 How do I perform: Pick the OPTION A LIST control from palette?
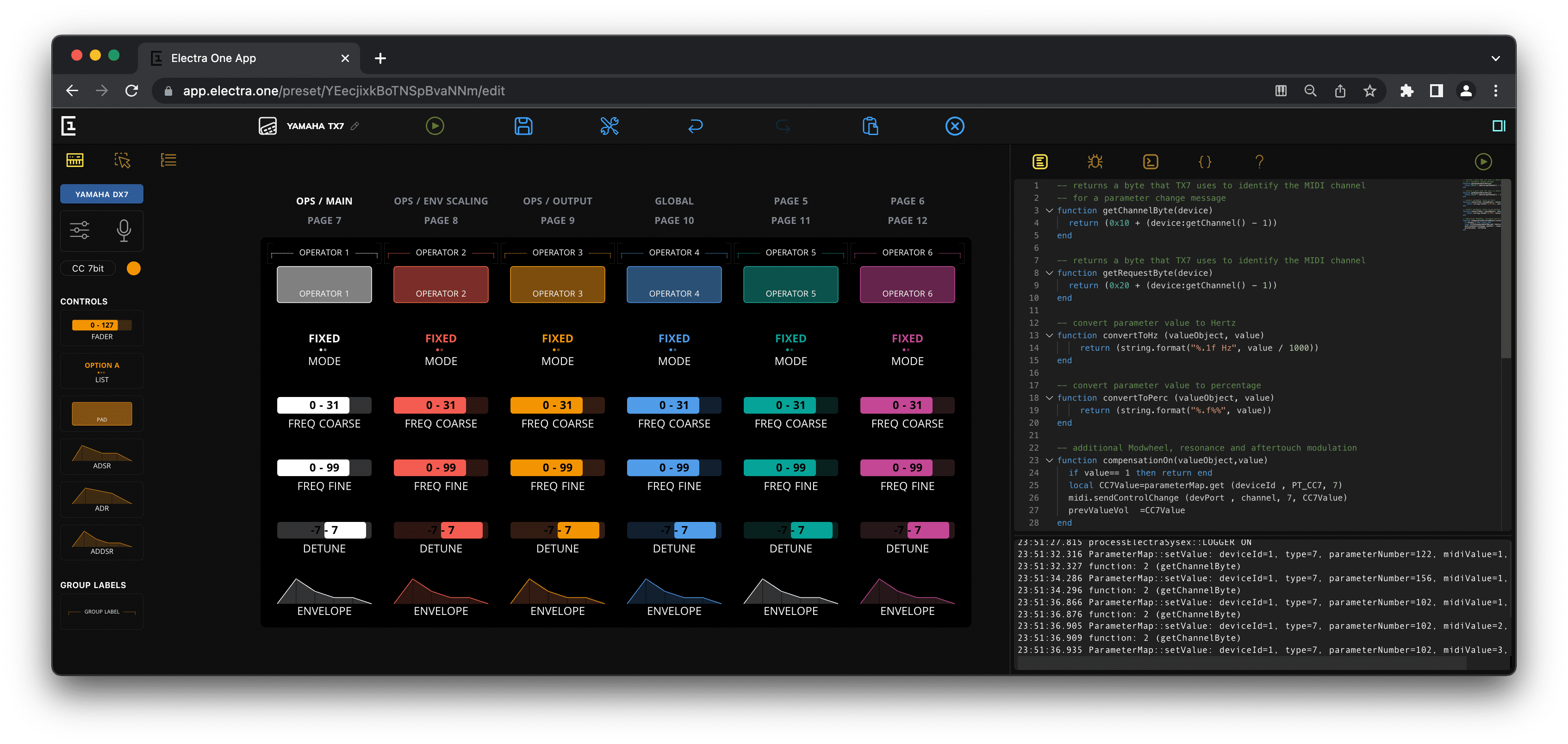click(102, 372)
